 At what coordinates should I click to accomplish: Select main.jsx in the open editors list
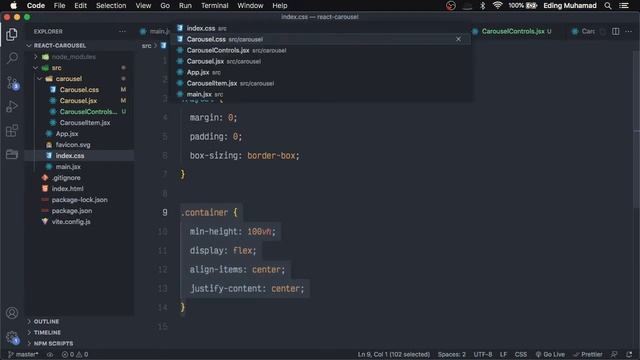[x=320, y=94]
